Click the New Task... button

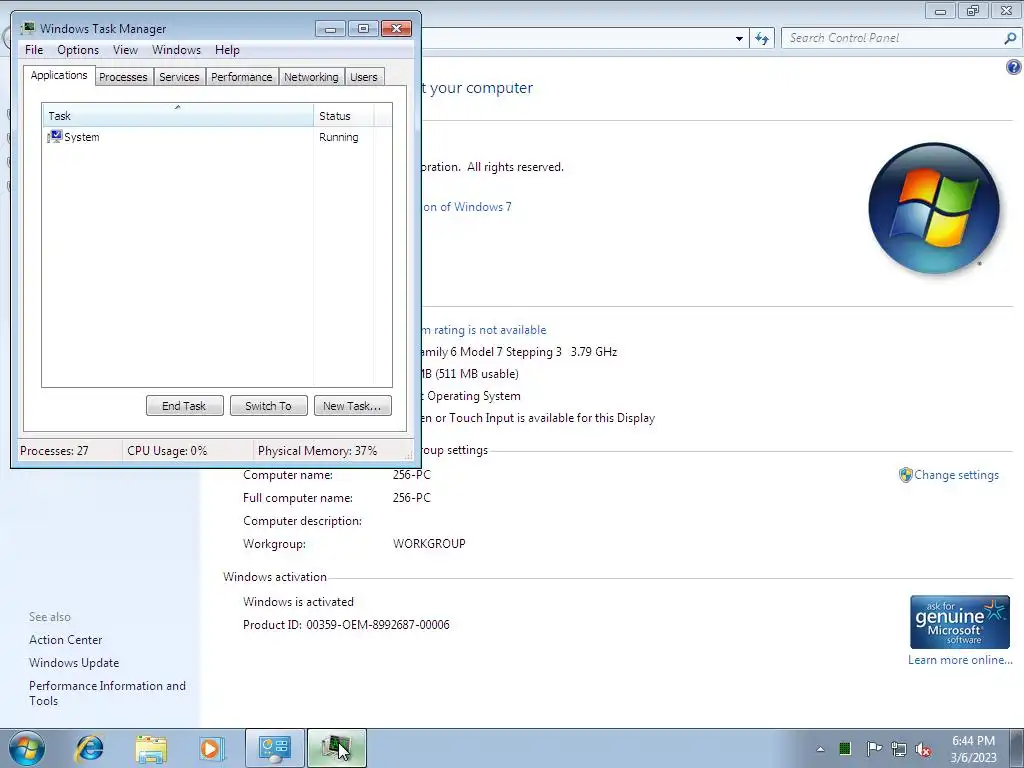pyautogui.click(x=353, y=406)
